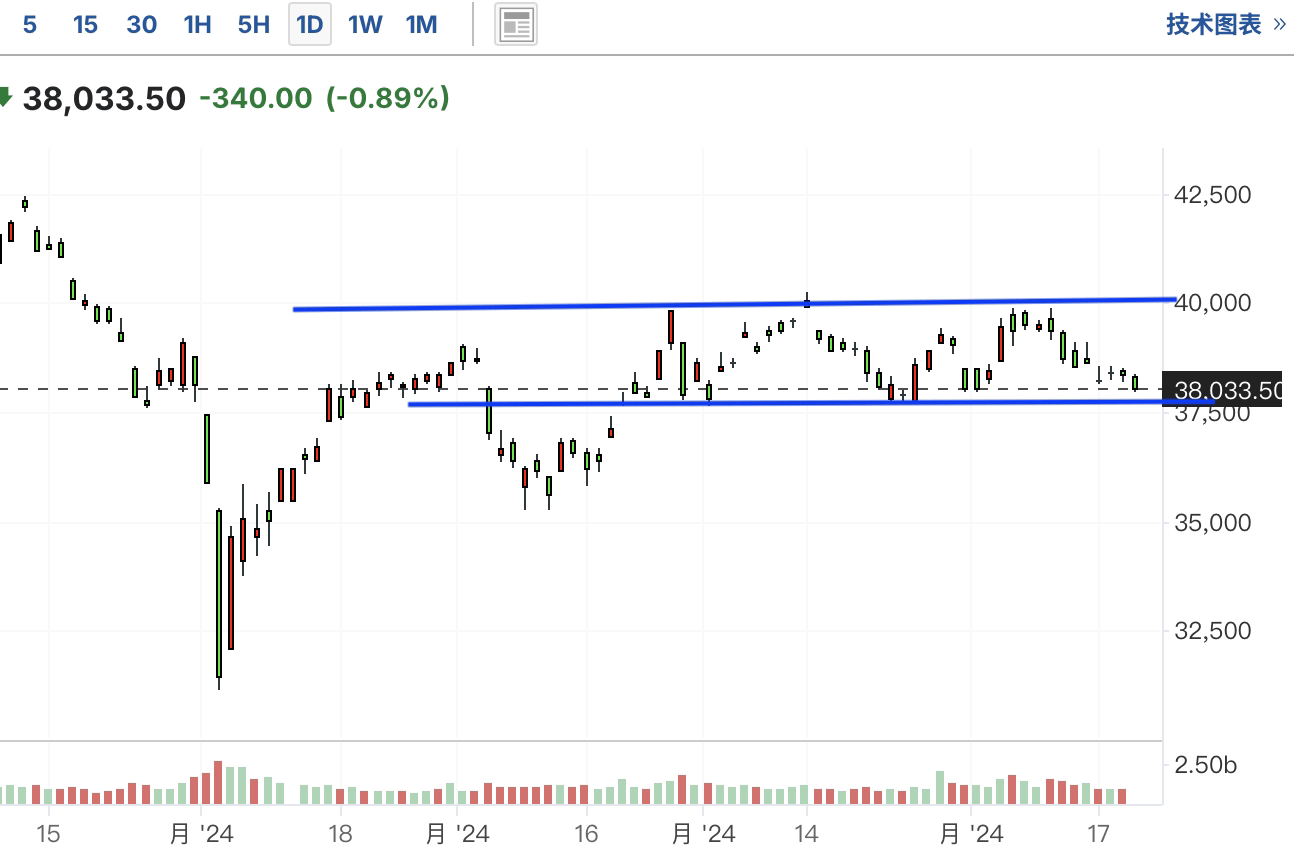Screen dimensions: 1294x854
Task: Click the 35,000 price axis label
Action: 1211,522
